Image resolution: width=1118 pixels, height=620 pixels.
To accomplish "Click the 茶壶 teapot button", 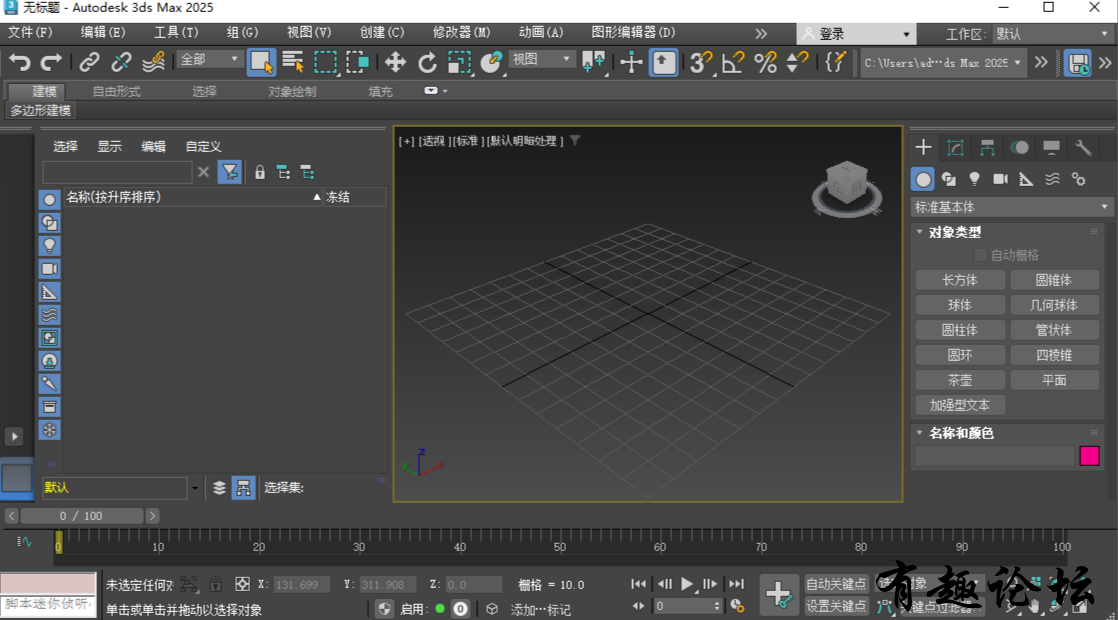I will point(960,380).
